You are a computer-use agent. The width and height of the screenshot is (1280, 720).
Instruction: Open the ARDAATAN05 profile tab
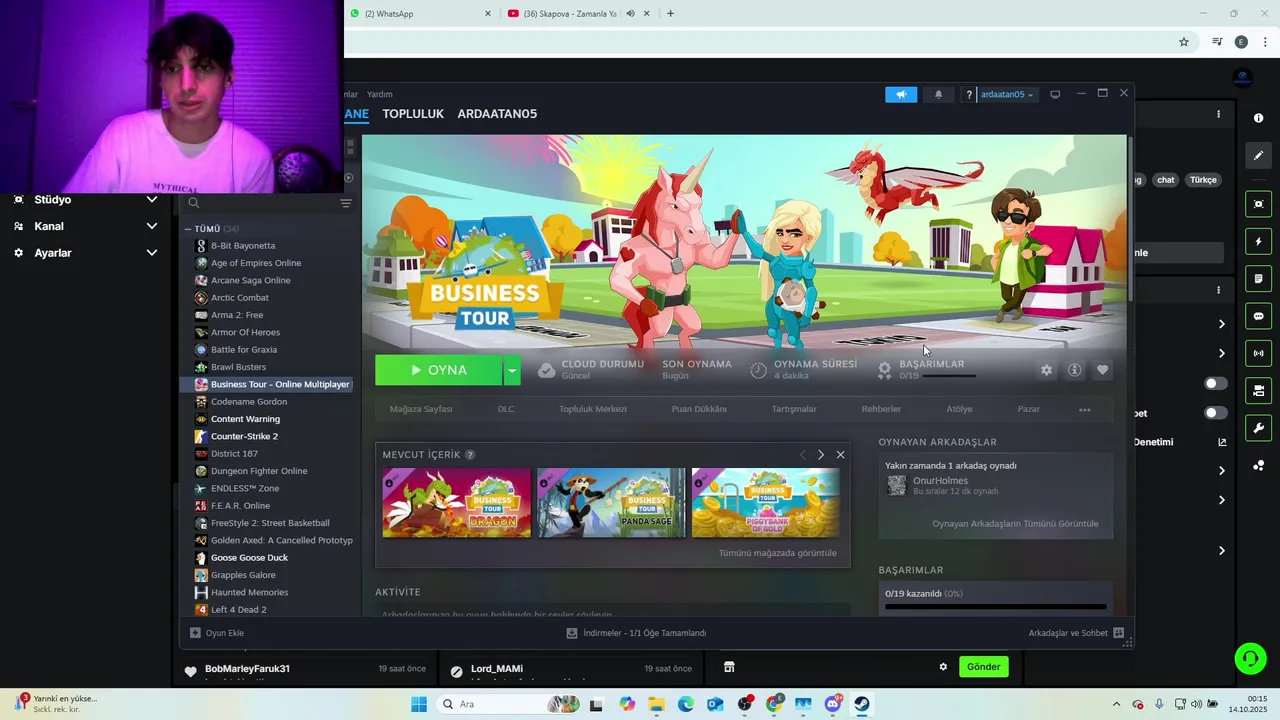tap(497, 114)
